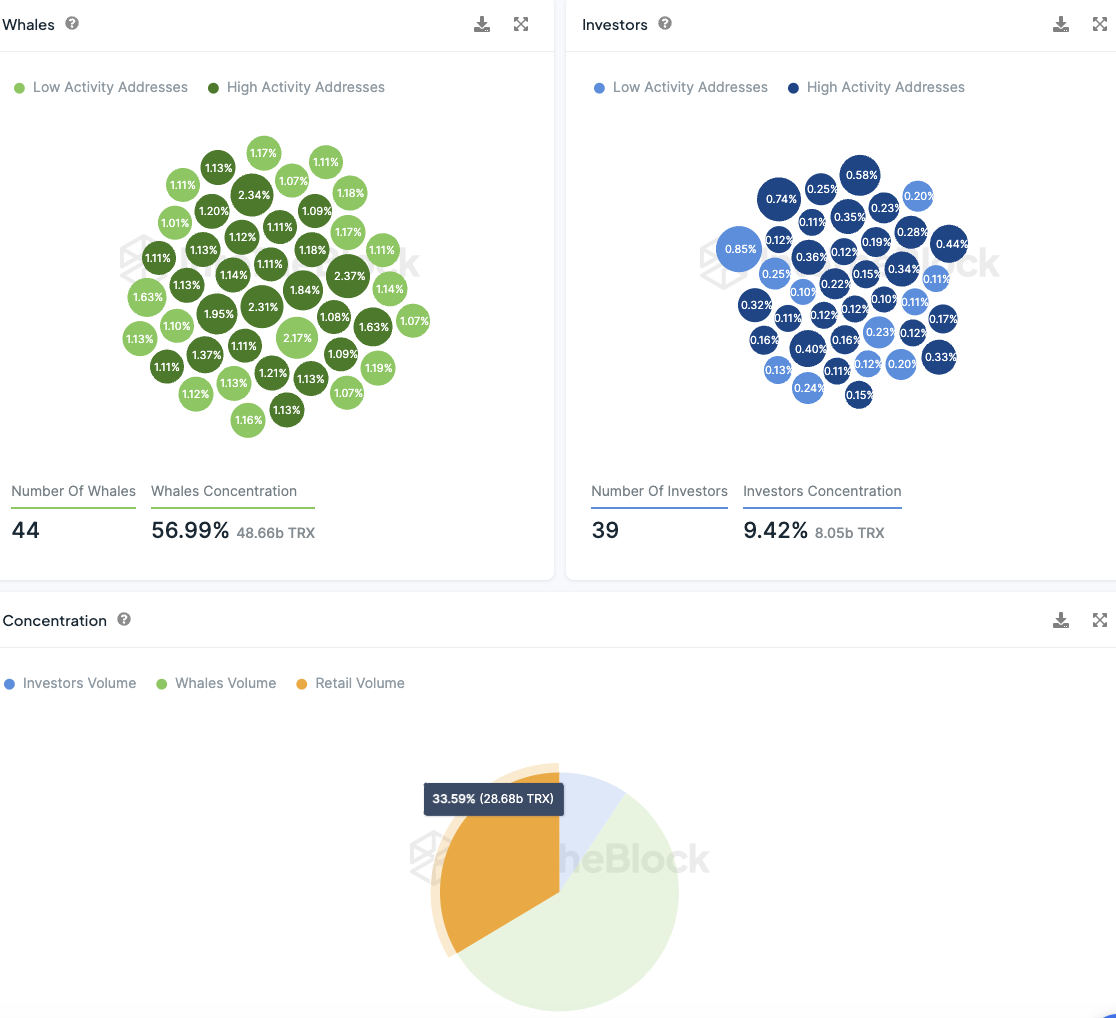This screenshot has width=1116, height=1018.
Task: Toggle Low Activity Addresses in Investors legend
Action: click(680, 87)
